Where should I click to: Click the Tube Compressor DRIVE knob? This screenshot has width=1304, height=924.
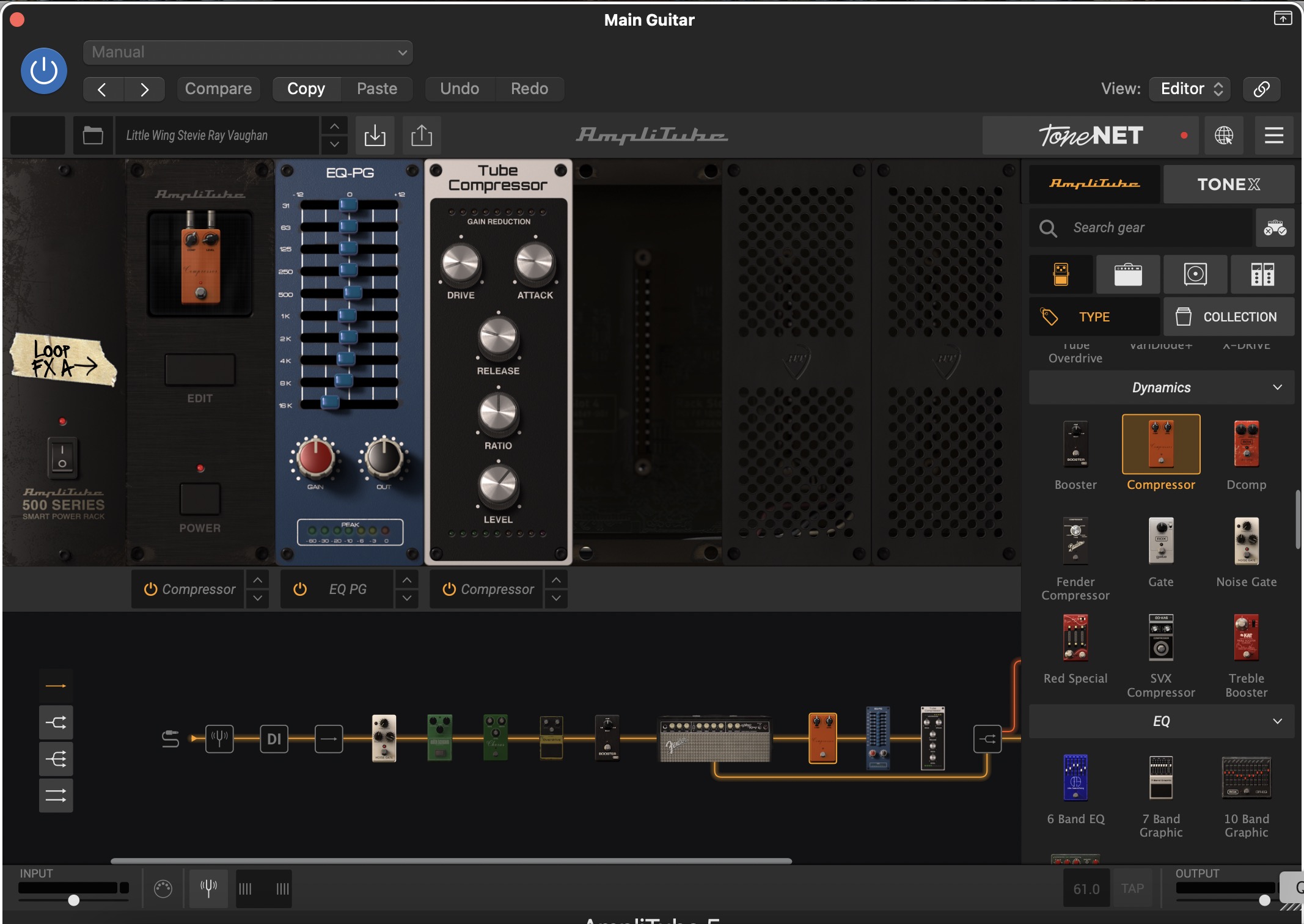click(461, 263)
